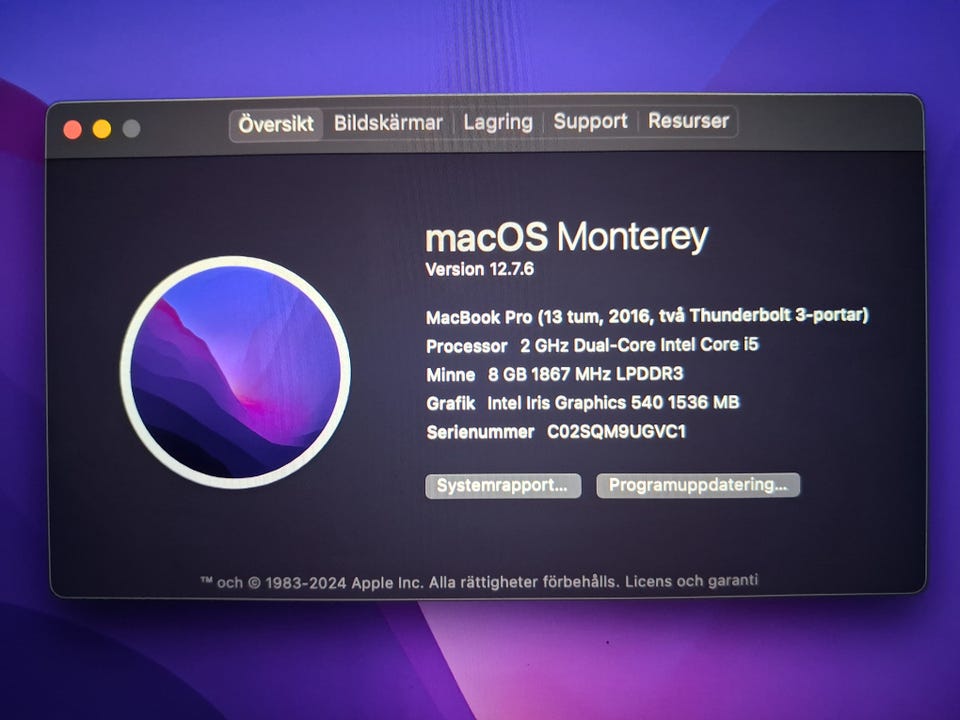Click the processor value 2 GHz Dual-Core Intel Core i5
The image size is (960, 720).
pos(639,345)
